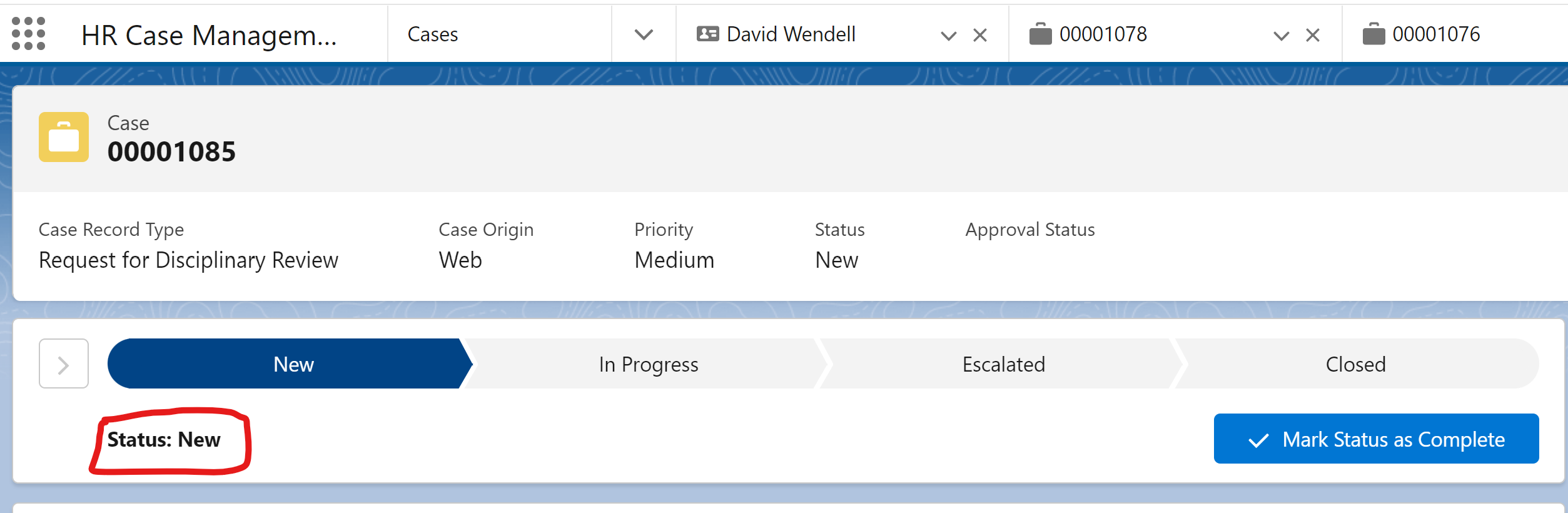Image resolution: width=1568 pixels, height=513 pixels.
Task: Open the App Launcher dots icon
Action: point(29,34)
